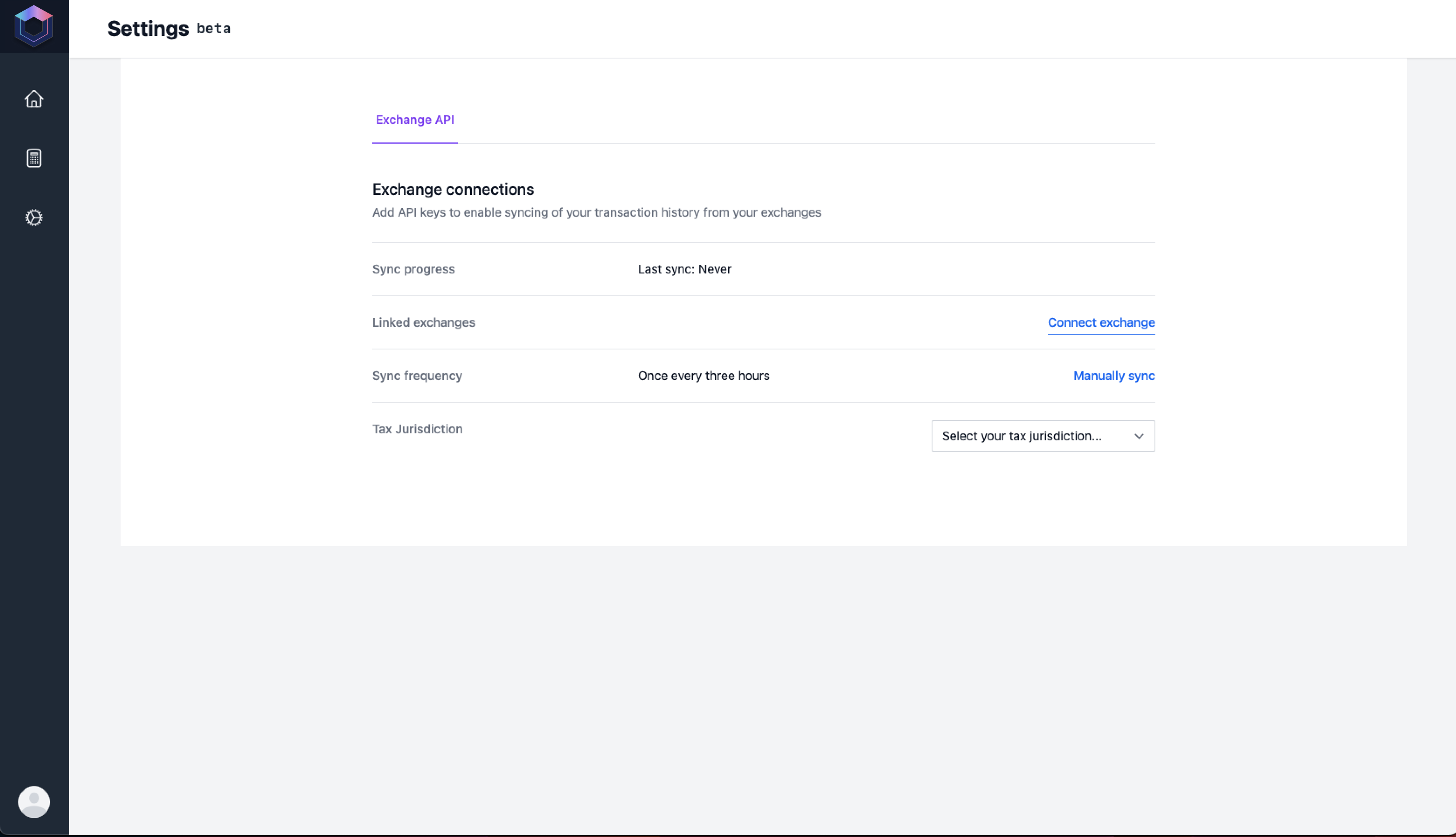Go to the Home dashboard icon
Screen dimensions: 1456x837
coord(34,99)
